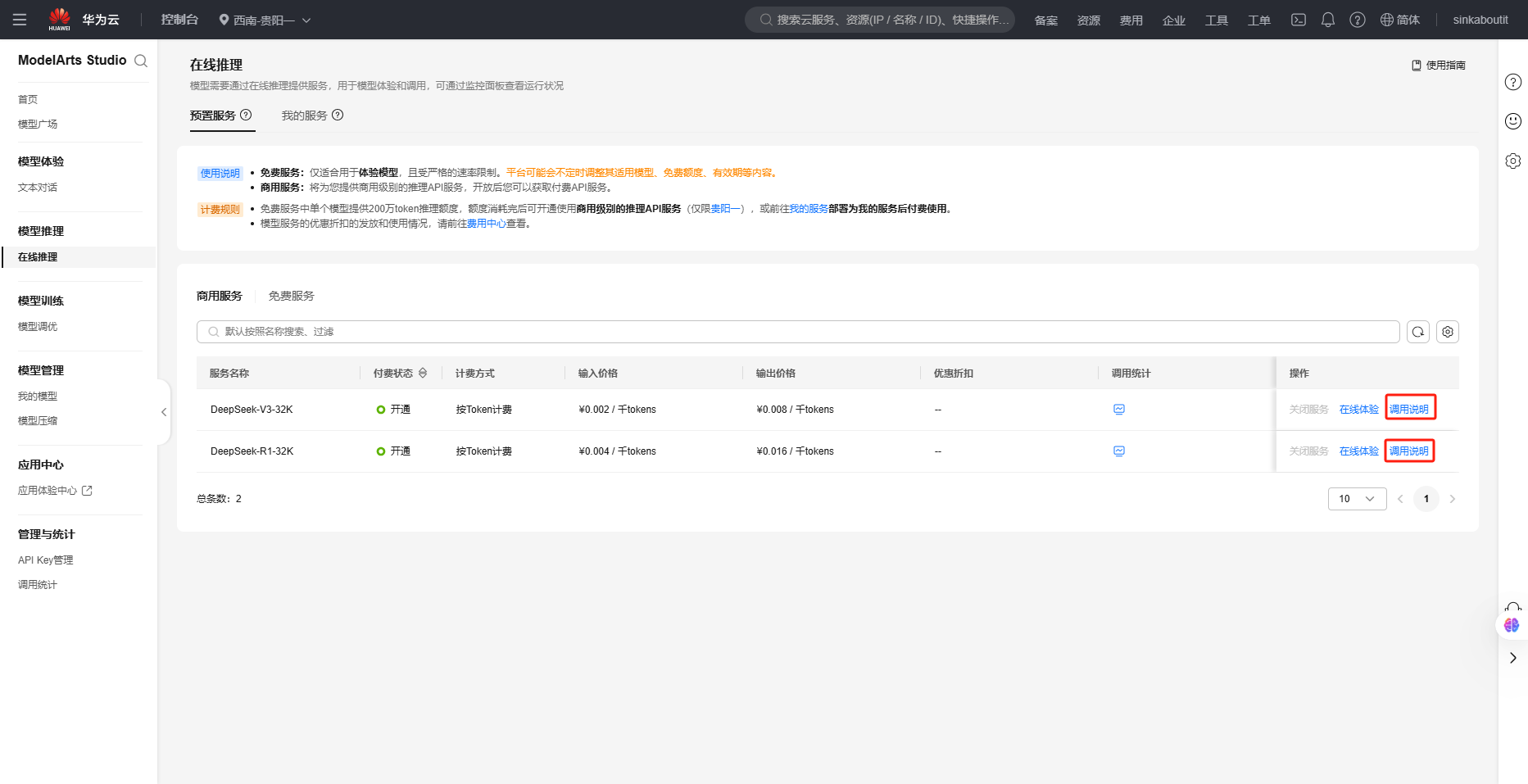Open 模型调优 in sidebar
The image size is (1528, 784).
38,327
